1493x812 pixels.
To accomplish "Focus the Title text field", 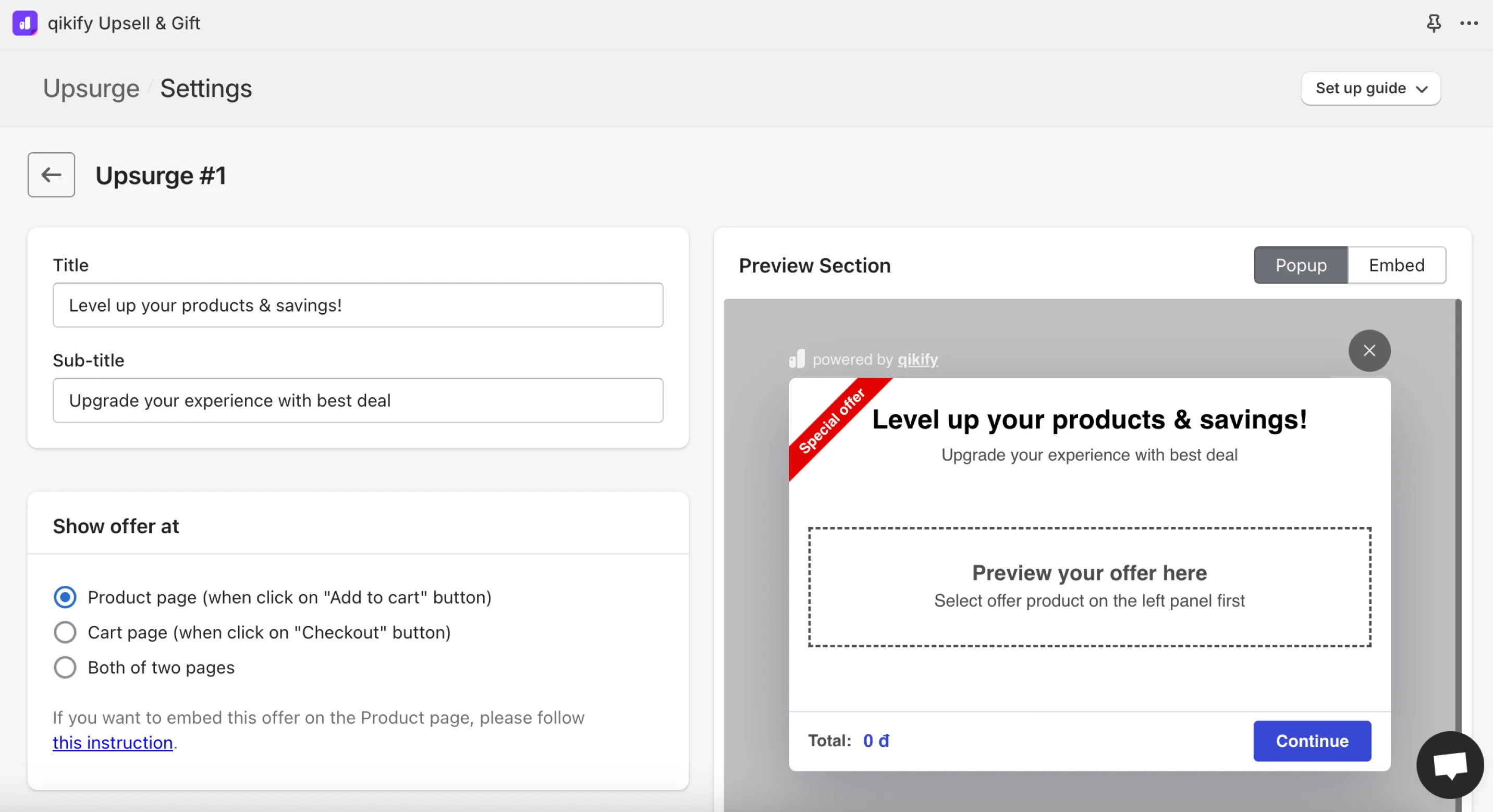I will (358, 305).
